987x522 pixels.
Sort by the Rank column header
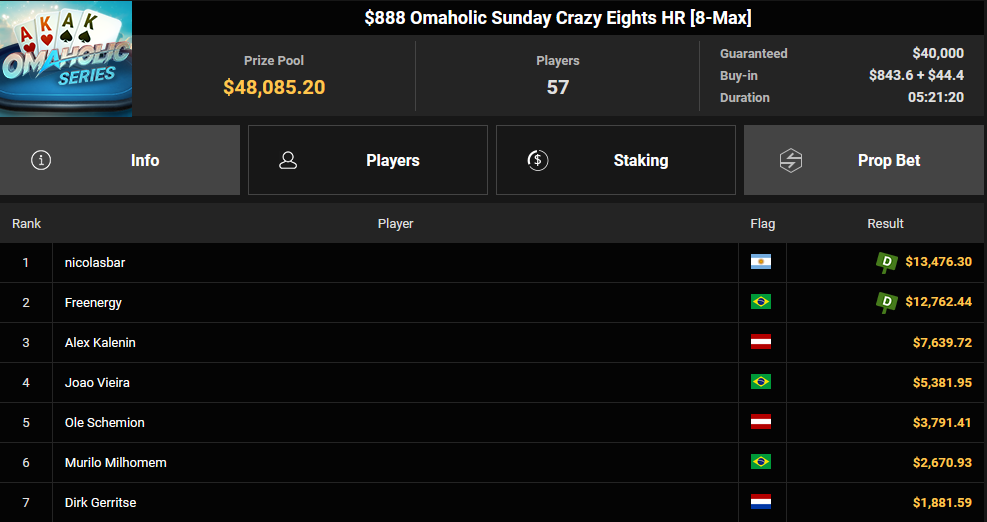coord(26,224)
